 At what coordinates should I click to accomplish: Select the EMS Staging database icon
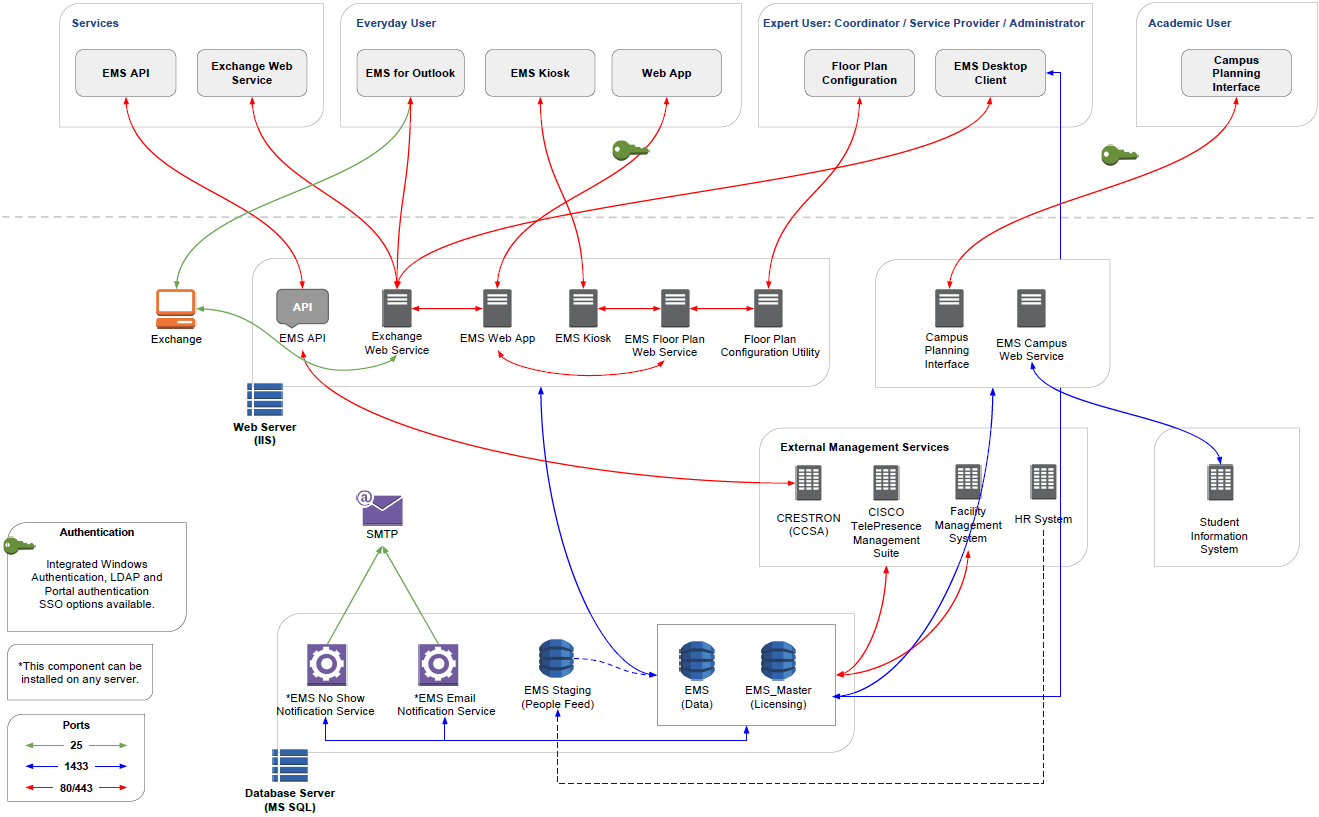coord(557,659)
